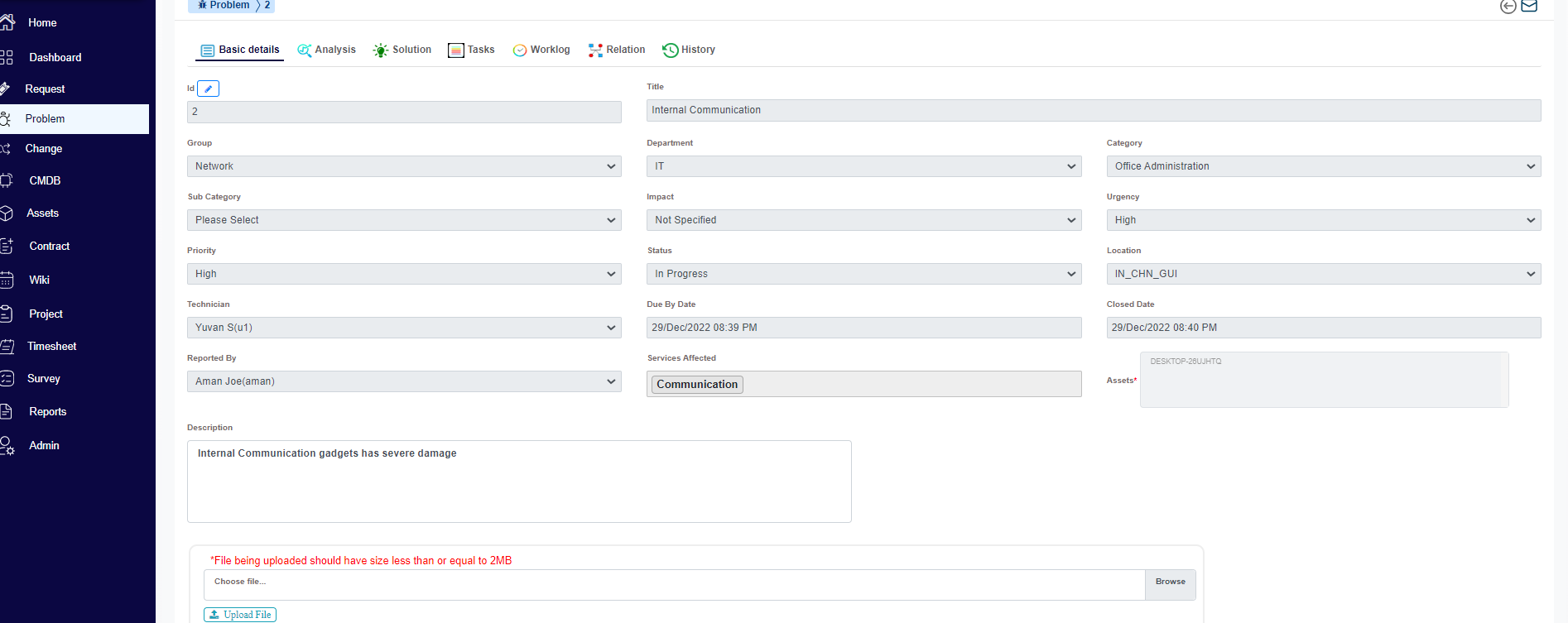Screen dimensions: 1568x623
Task: Click the Wiki calendar-style icon
Action: click(7, 280)
